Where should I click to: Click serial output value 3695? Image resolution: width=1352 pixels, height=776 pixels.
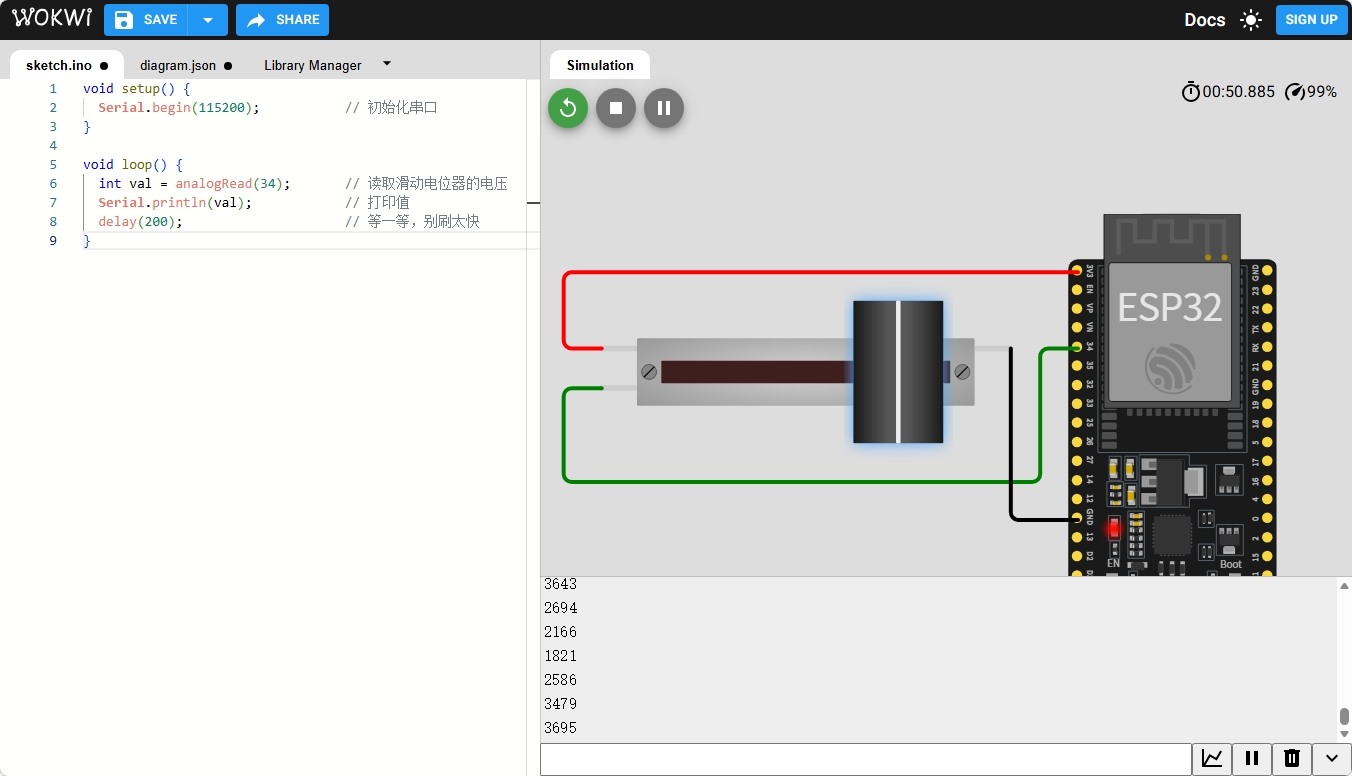click(x=560, y=728)
